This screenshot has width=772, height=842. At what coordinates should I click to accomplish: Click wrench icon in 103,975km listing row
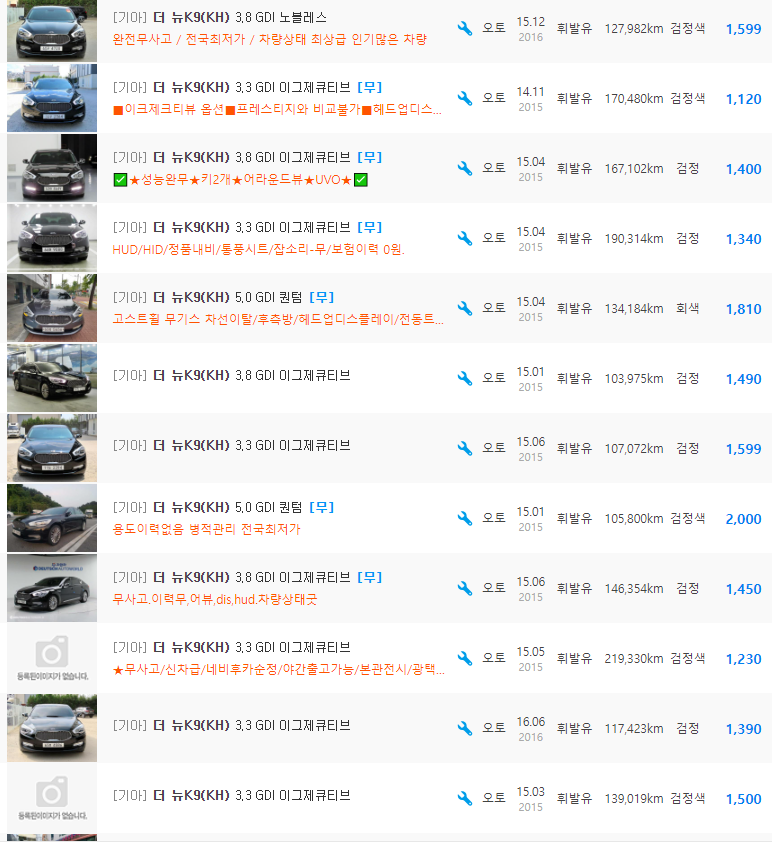click(465, 379)
